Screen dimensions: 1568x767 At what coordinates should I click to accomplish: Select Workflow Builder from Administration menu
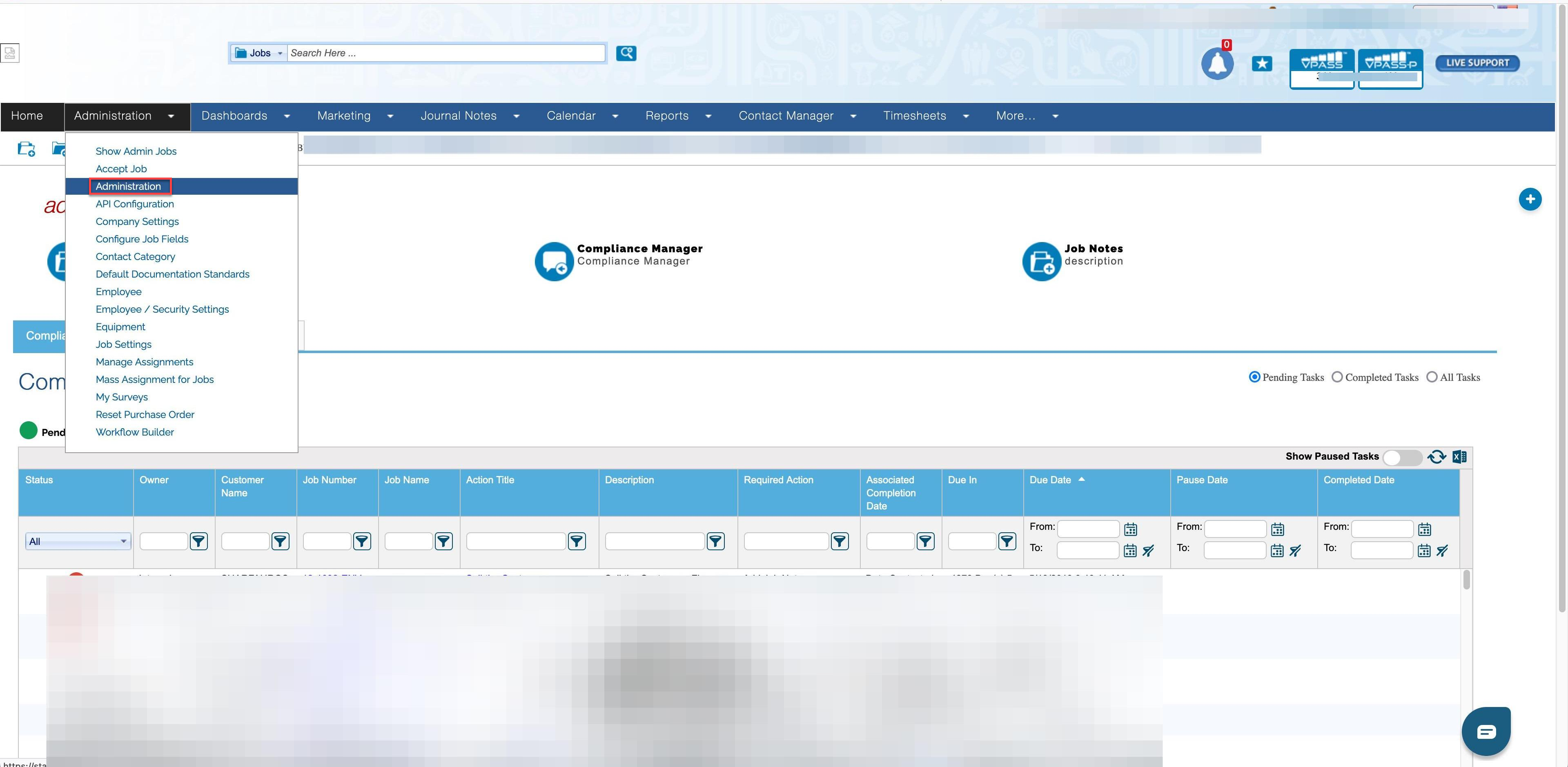pos(134,432)
